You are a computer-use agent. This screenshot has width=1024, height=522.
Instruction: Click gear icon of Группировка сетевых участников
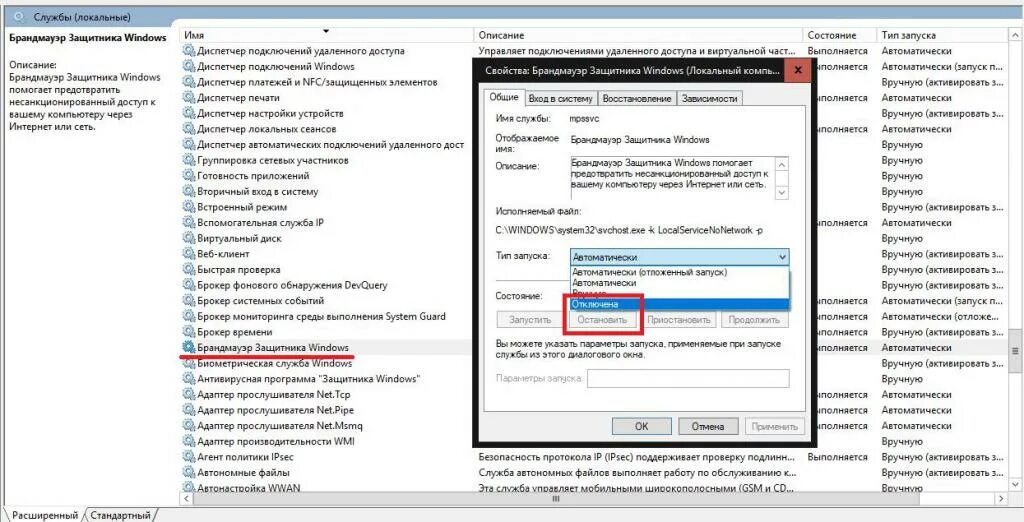[189, 160]
